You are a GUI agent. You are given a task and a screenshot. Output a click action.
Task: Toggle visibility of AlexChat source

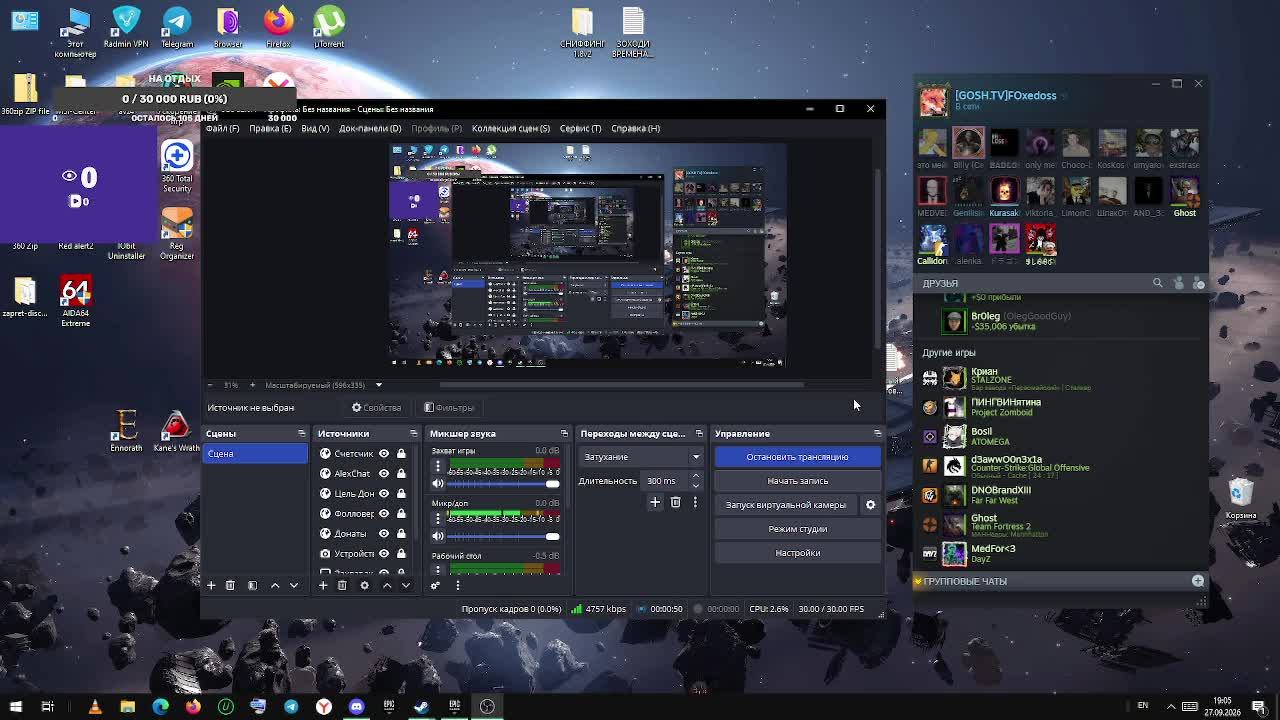pos(384,473)
